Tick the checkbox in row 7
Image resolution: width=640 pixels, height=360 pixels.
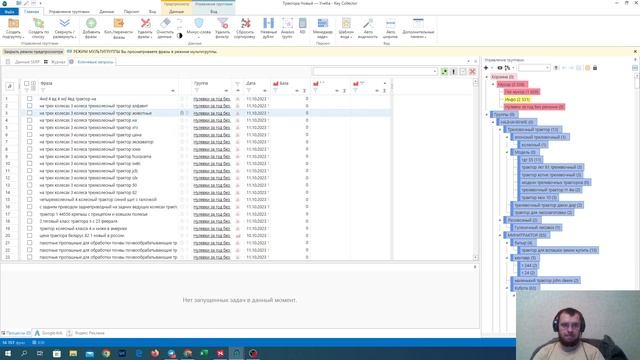(x=29, y=142)
